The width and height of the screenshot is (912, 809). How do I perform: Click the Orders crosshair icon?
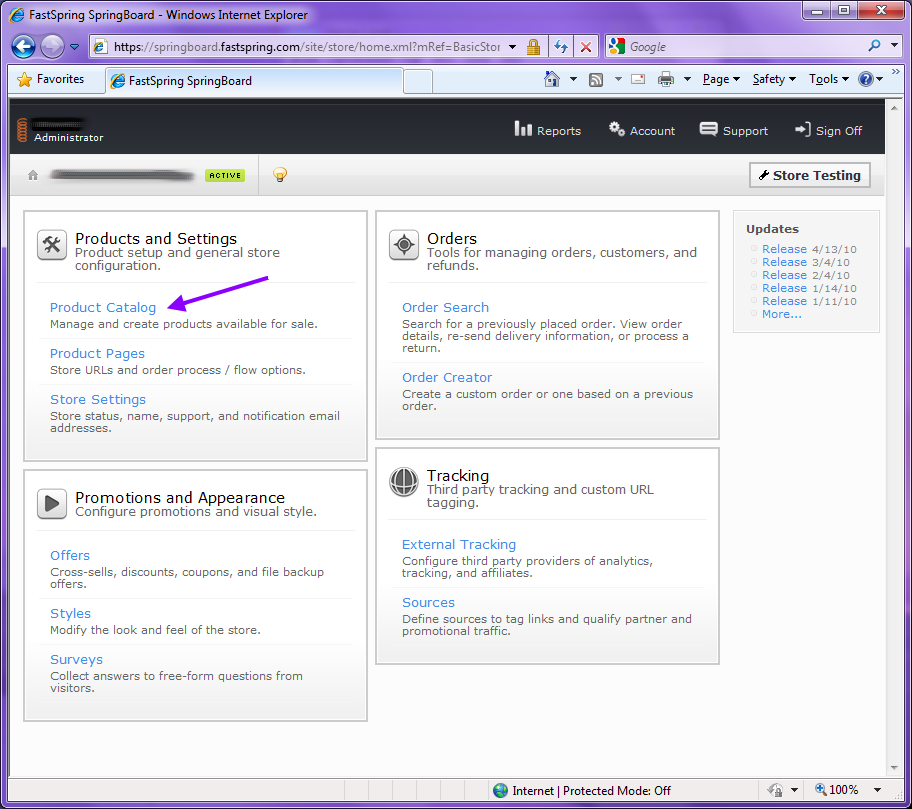pos(404,244)
